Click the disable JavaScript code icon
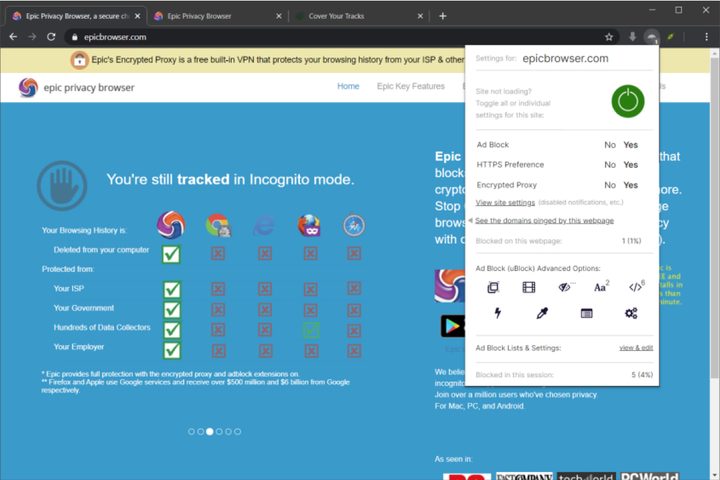This screenshot has height=480, width=720. pos(635,287)
